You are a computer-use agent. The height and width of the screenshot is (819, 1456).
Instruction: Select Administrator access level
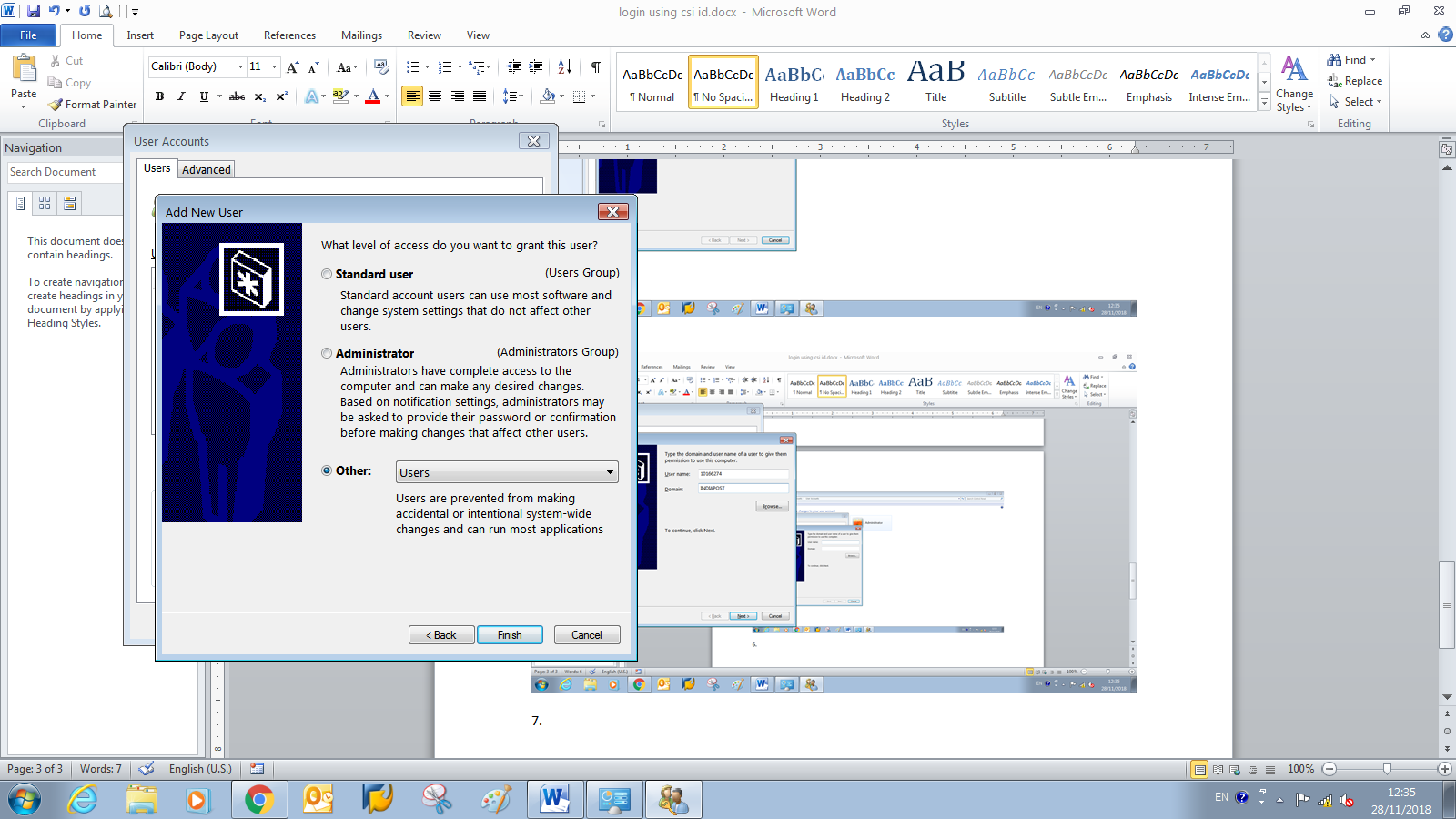(x=327, y=353)
